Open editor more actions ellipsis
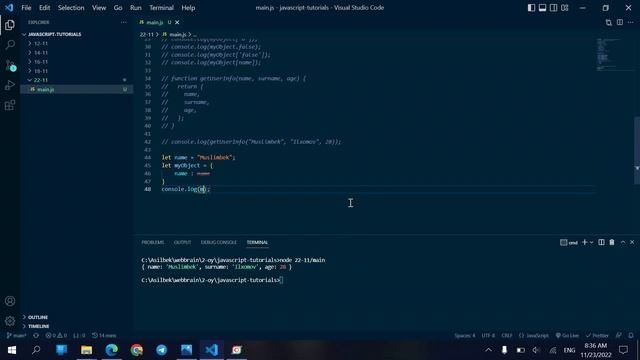 pyautogui.click(x=631, y=22)
